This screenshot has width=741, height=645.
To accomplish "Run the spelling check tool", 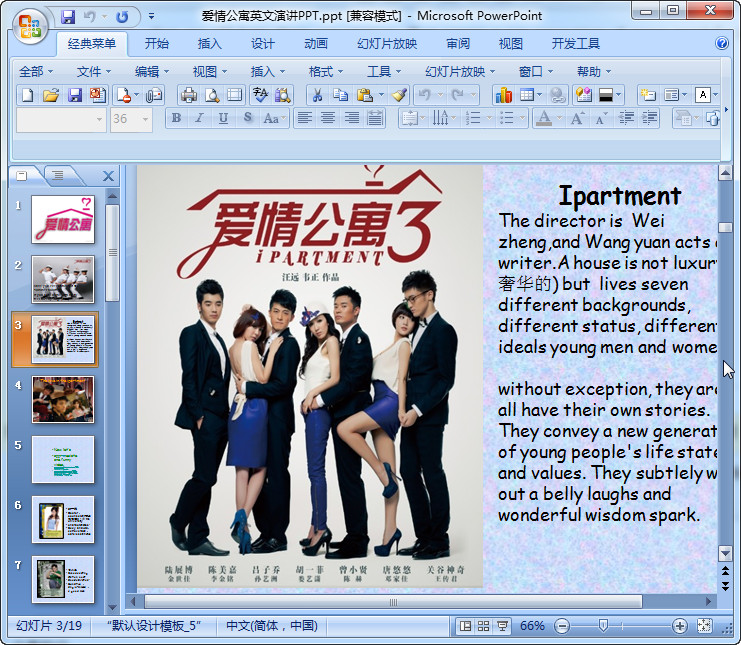I will 259,95.
